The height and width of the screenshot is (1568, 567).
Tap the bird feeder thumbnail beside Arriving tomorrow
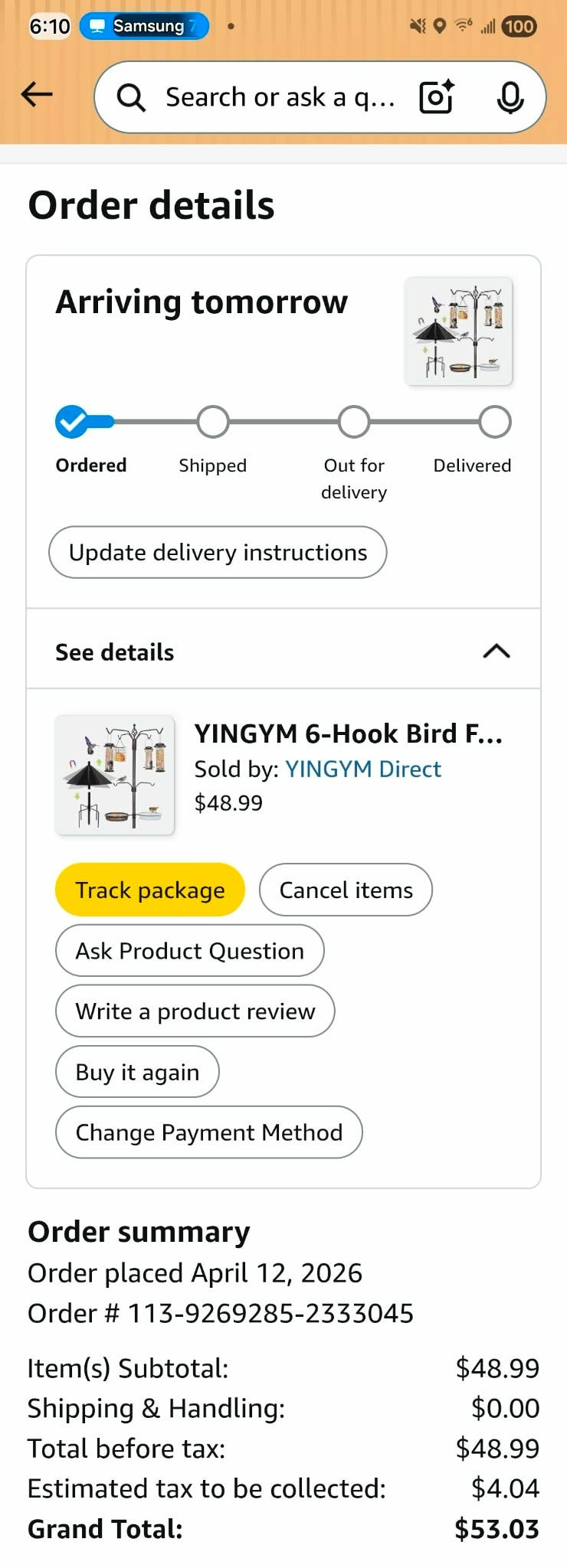pos(458,331)
